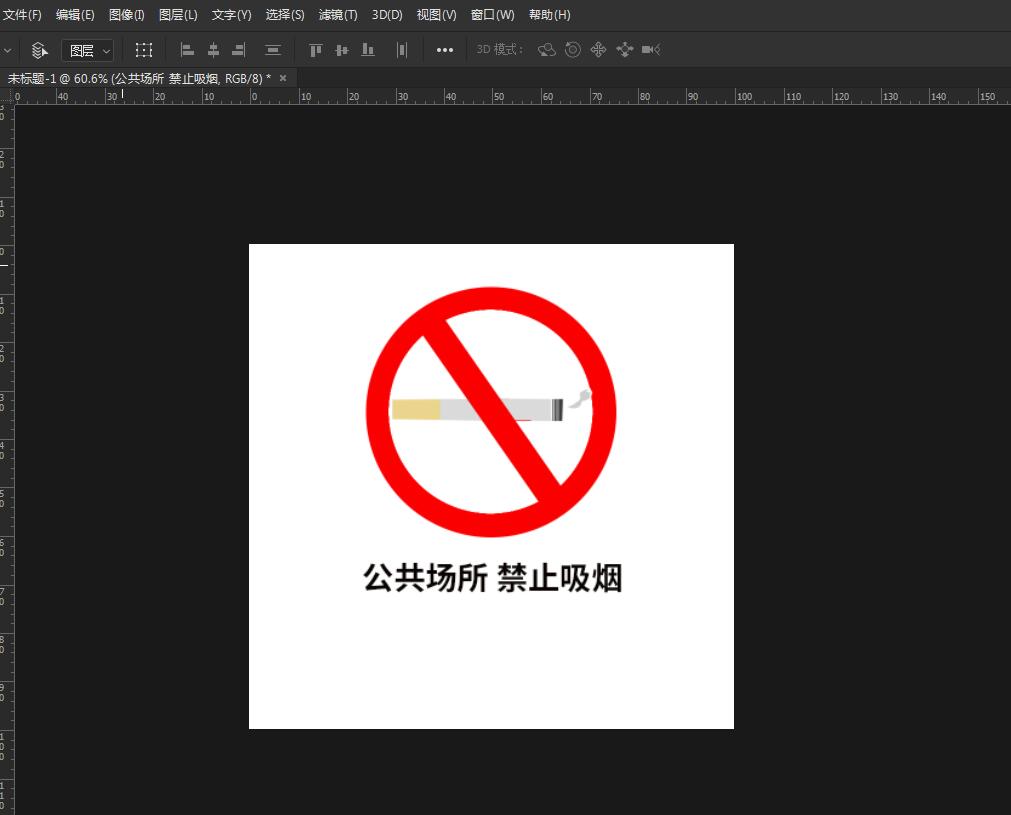Select the align vertical centers icon
This screenshot has height=815, width=1011.
[x=341, y=50]
